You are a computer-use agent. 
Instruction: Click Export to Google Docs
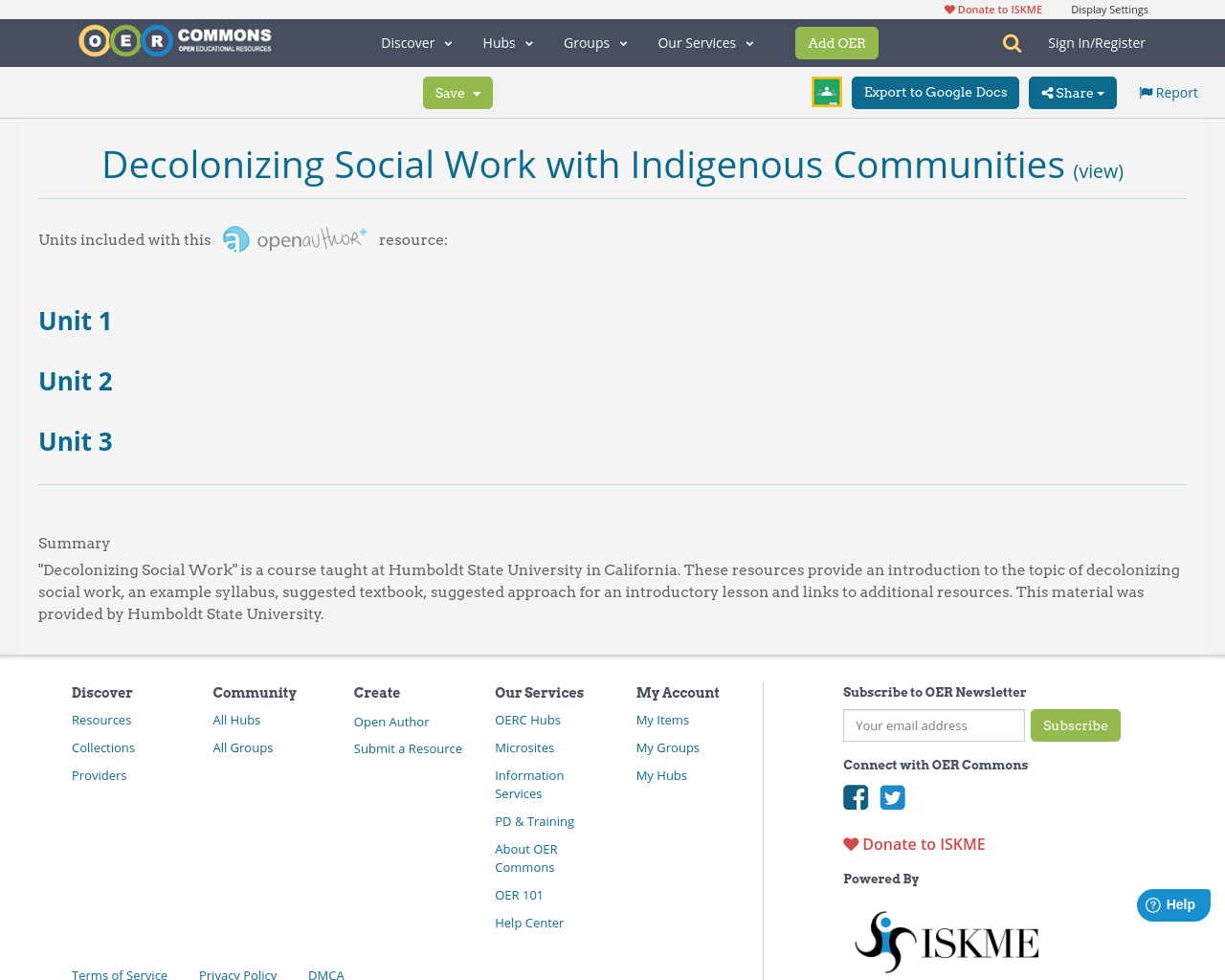(x=935, y=92)
